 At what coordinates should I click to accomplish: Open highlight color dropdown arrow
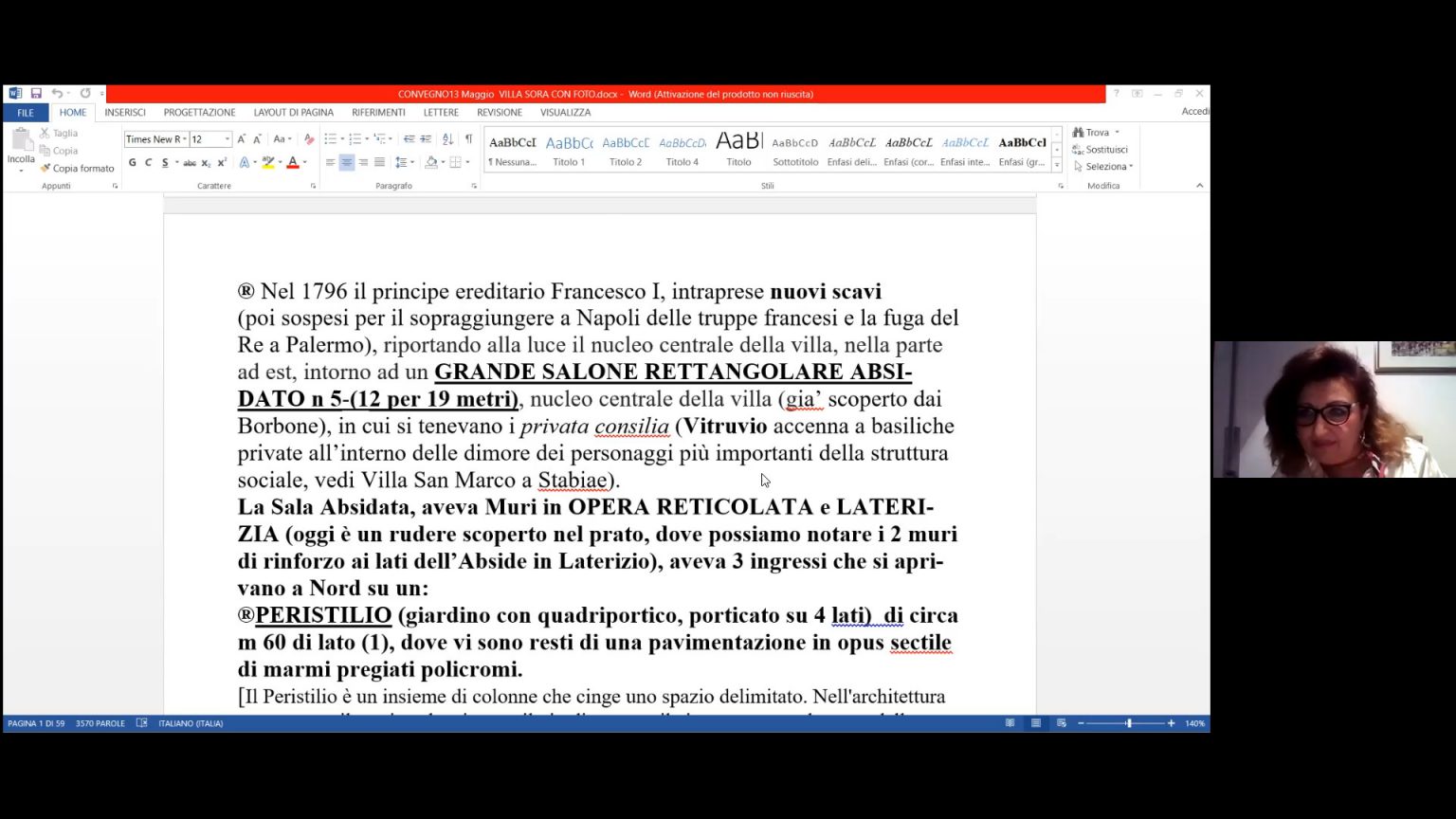coord(280,163)
